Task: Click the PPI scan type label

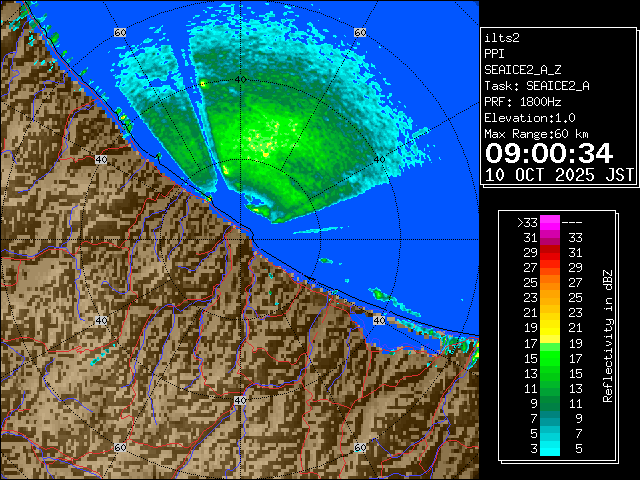Action: tap(494, 54)
